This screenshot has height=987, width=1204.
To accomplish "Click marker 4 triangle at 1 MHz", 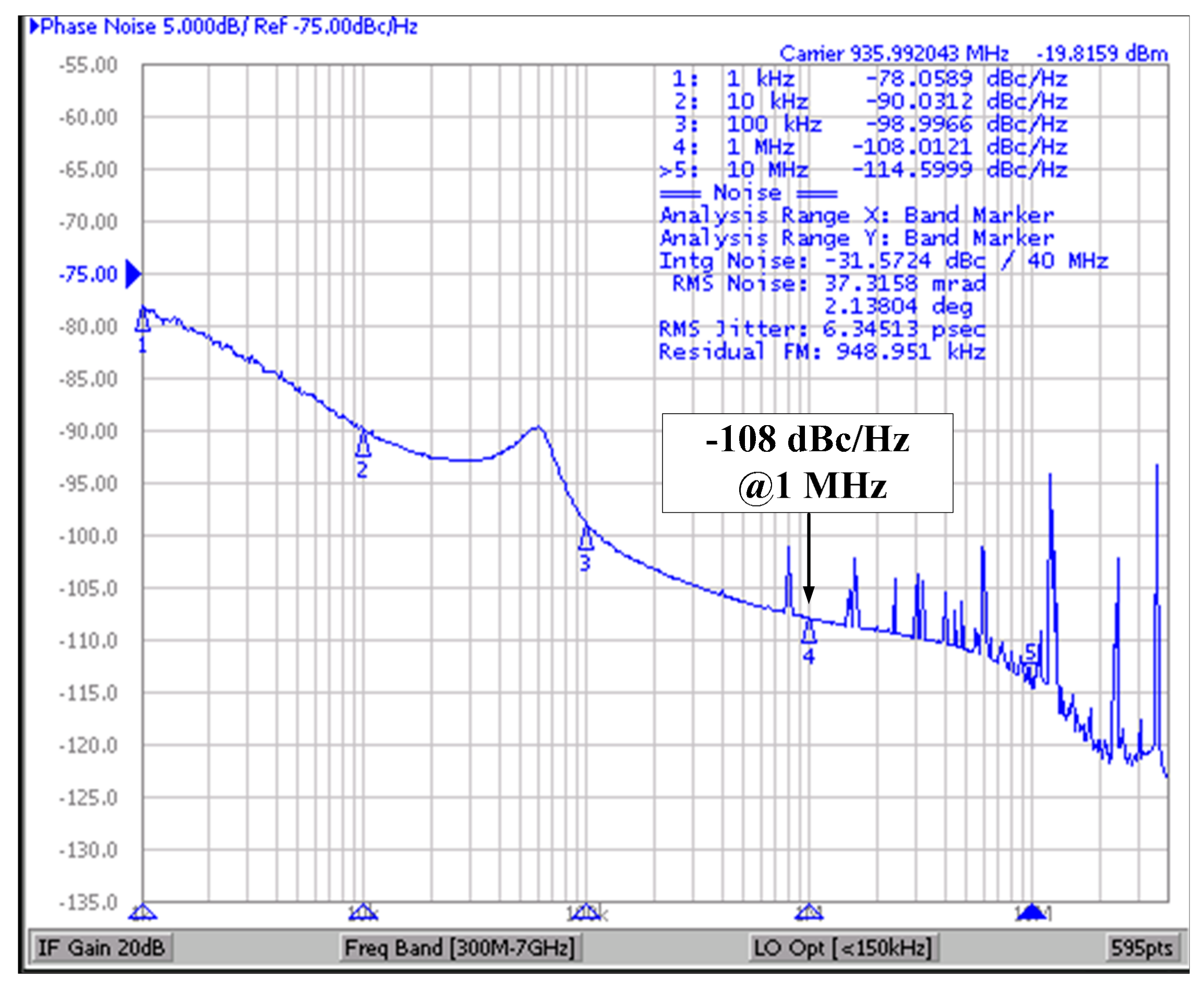I will click(809, 632).
